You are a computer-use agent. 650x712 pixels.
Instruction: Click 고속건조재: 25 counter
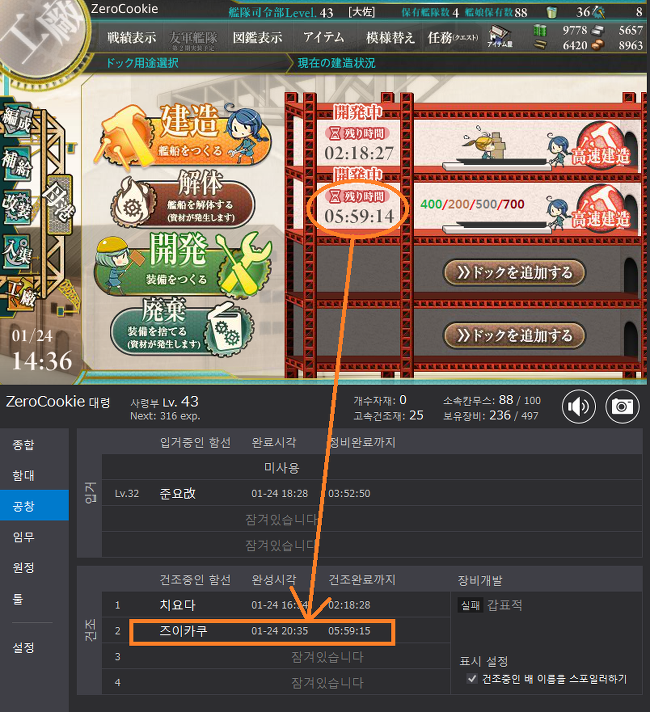[388, 415]
